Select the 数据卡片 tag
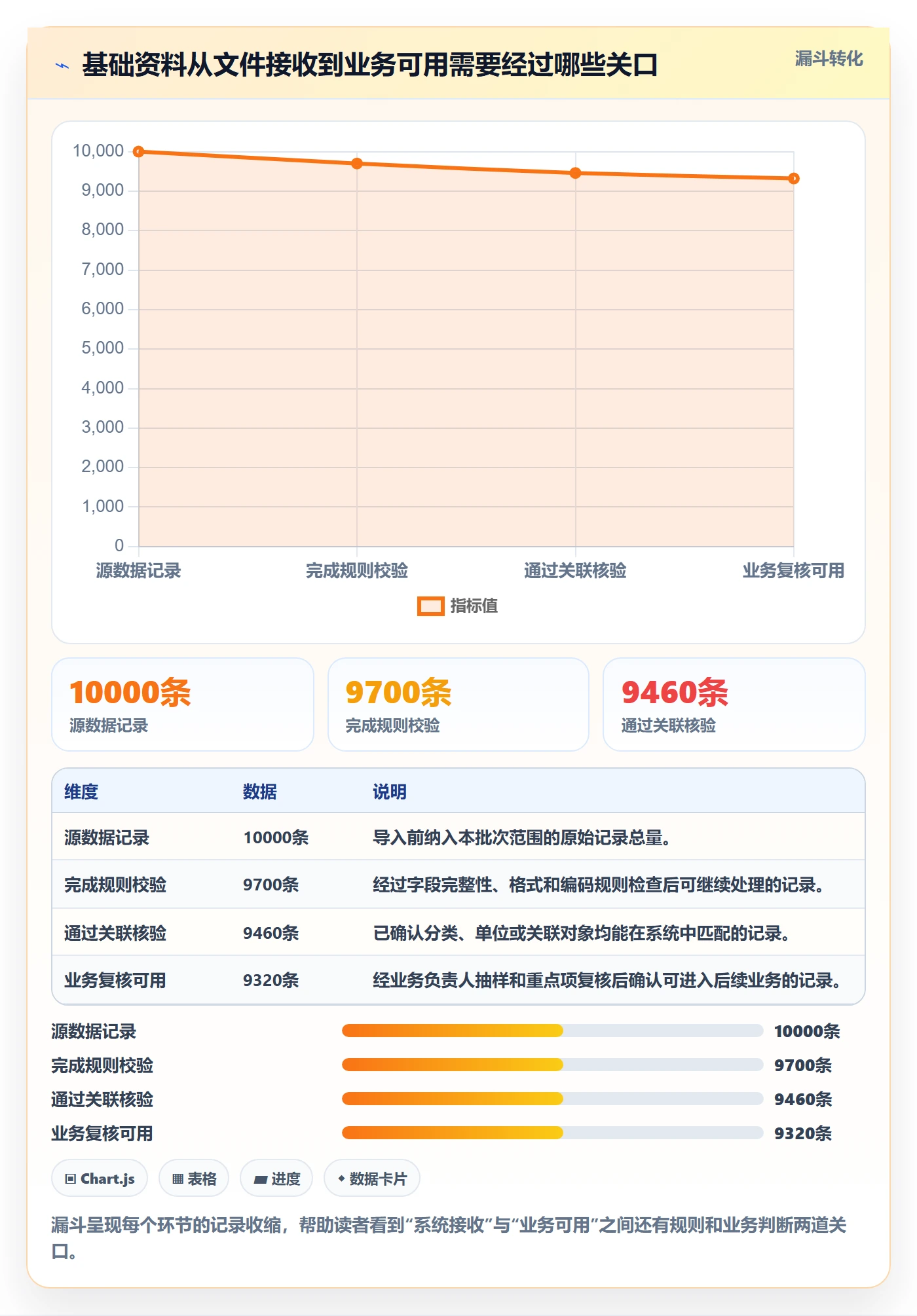The height and width of the screenshot is (1316, 917). (372, 1179)
